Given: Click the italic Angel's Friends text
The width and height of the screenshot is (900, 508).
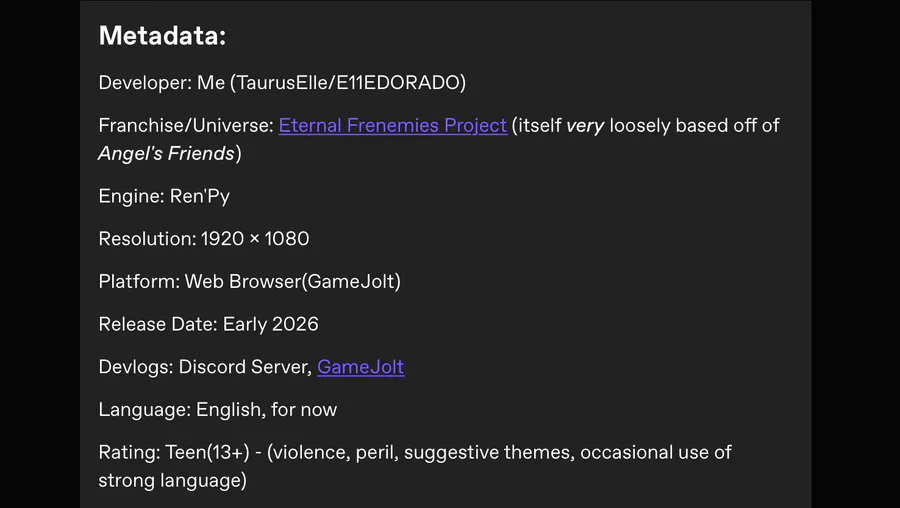Looking at the screenshot, I should pyautogui.click(x=166, y=154).
